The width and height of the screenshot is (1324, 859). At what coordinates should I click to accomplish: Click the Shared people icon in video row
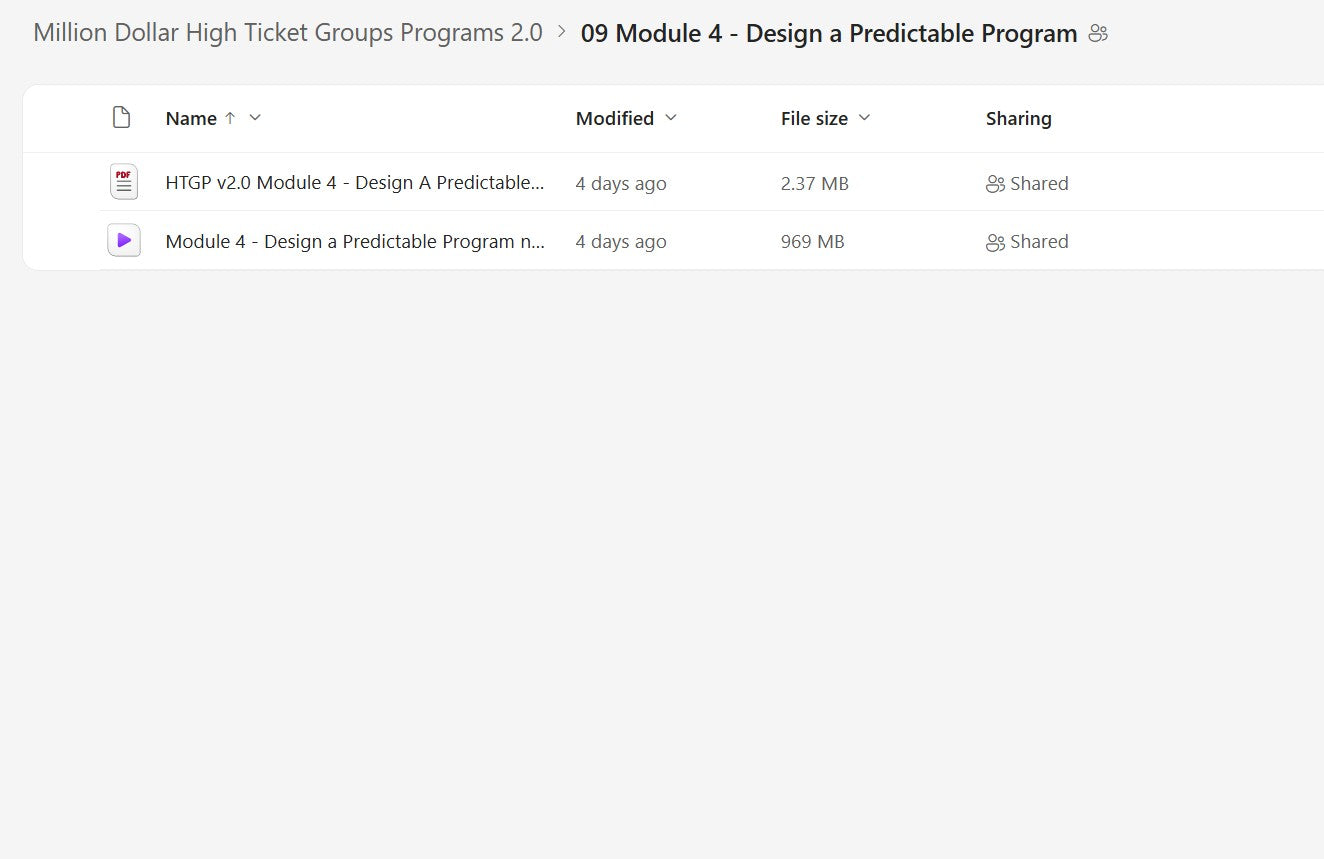[995, 242]
